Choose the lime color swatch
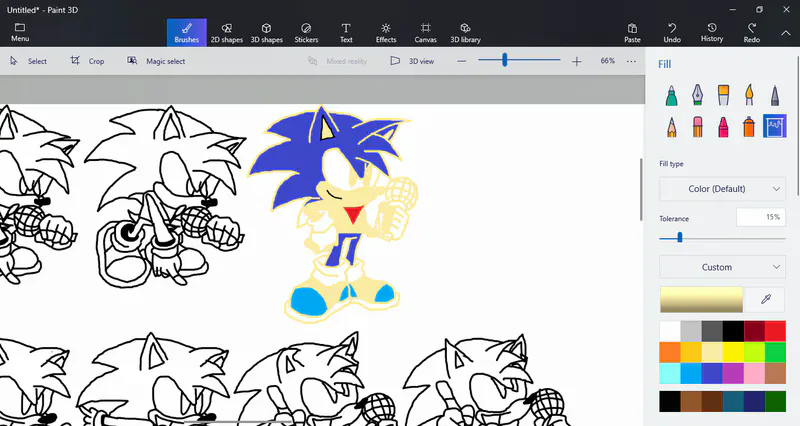 point(754,352)
